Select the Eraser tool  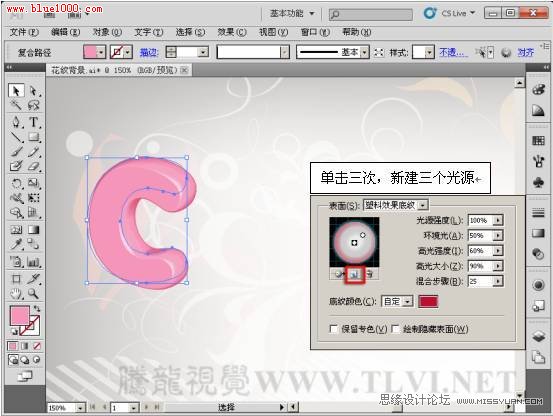(34, 166)
